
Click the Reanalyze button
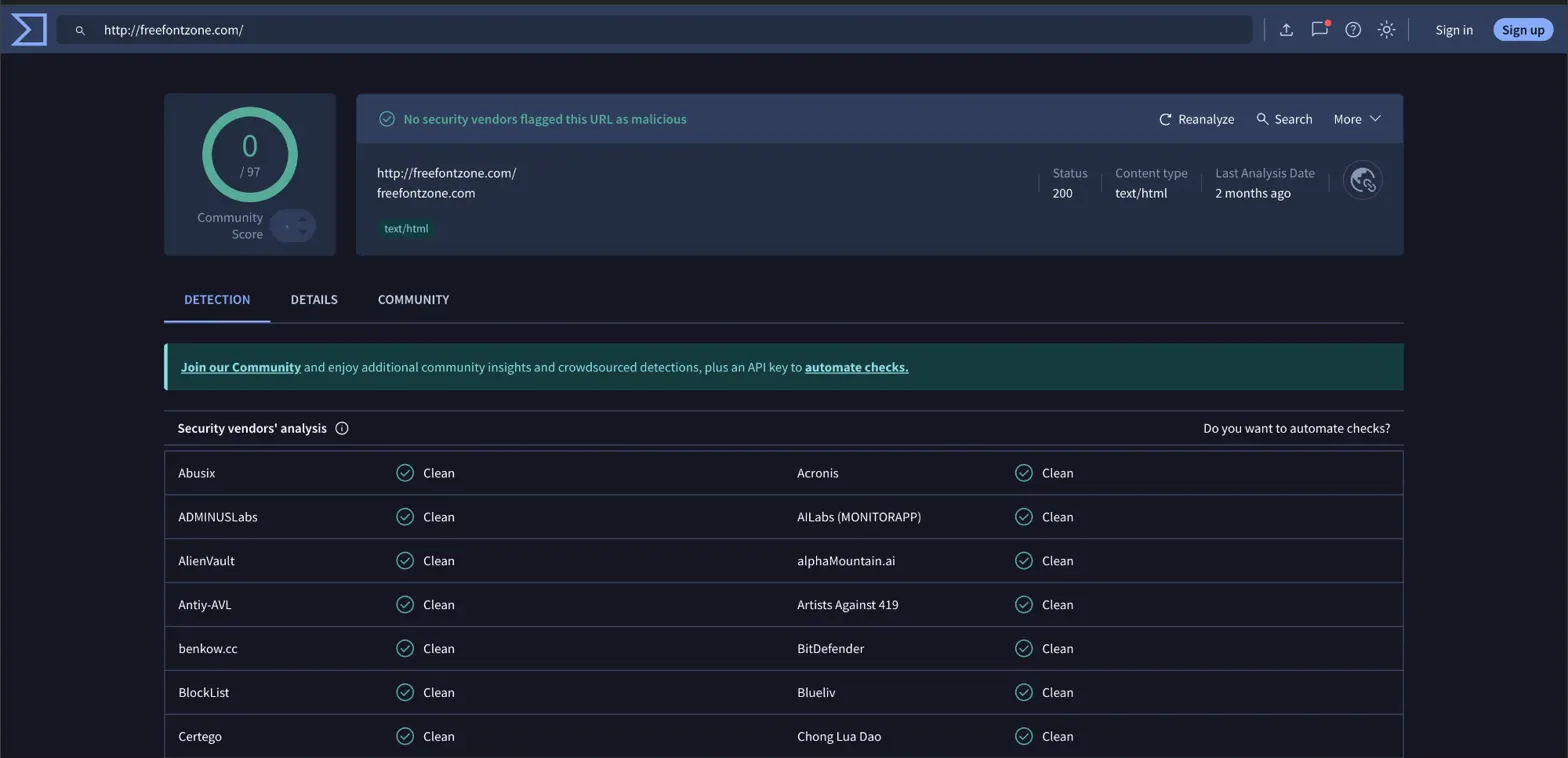click(1196, 119)
